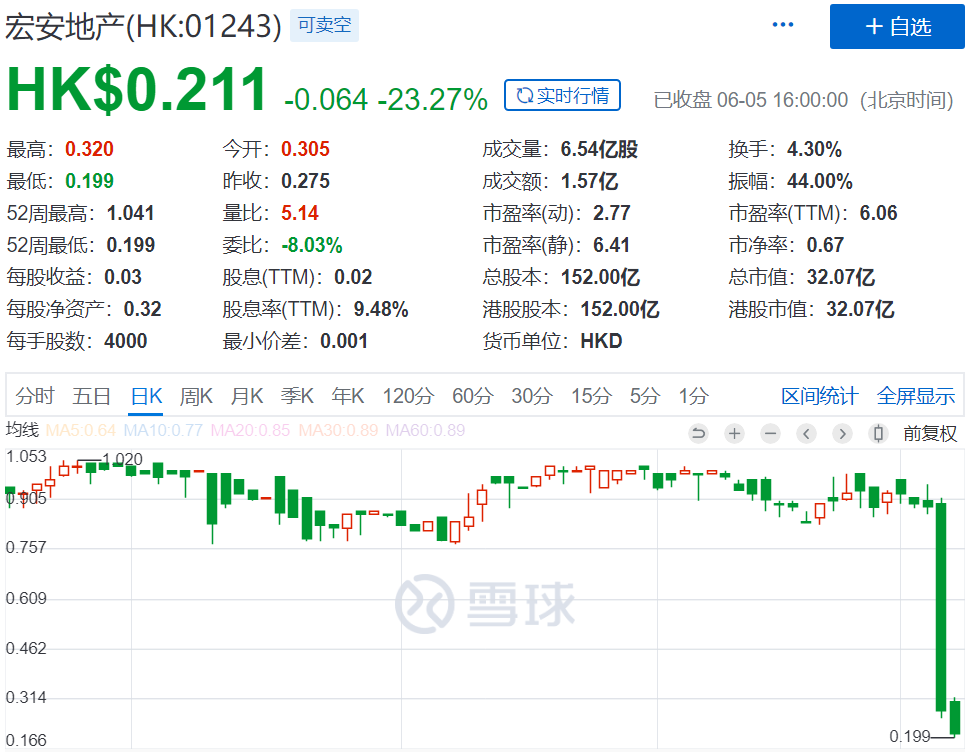
Task: Toggle the MA60 moving average line
Action: [426, 431]
